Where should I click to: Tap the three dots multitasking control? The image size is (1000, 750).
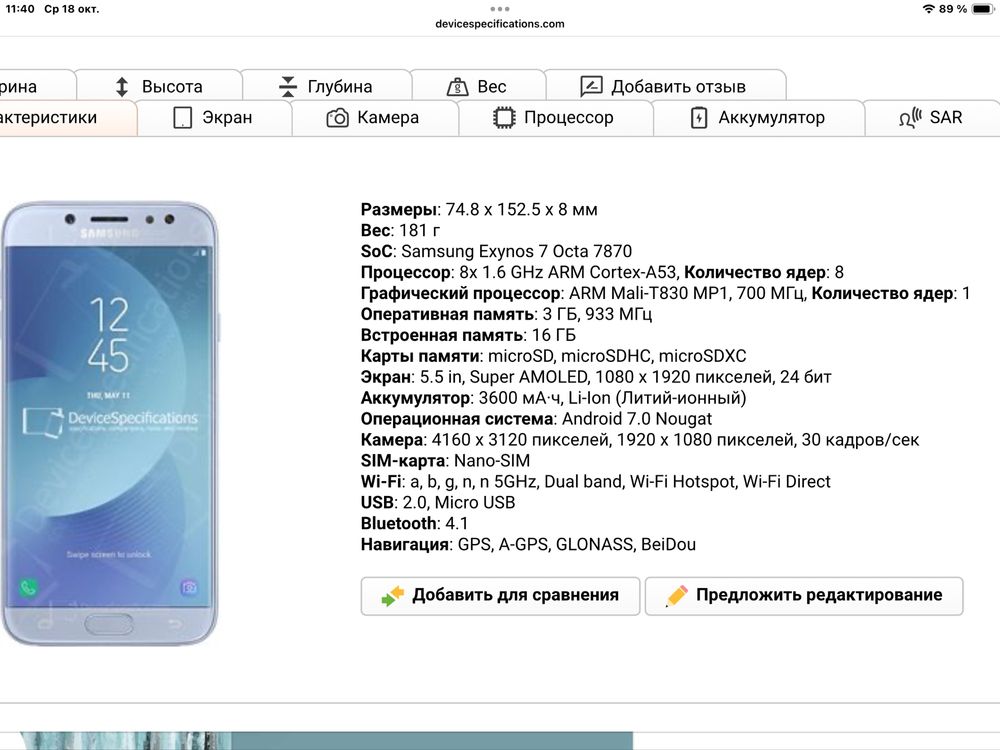pos(499,9)
